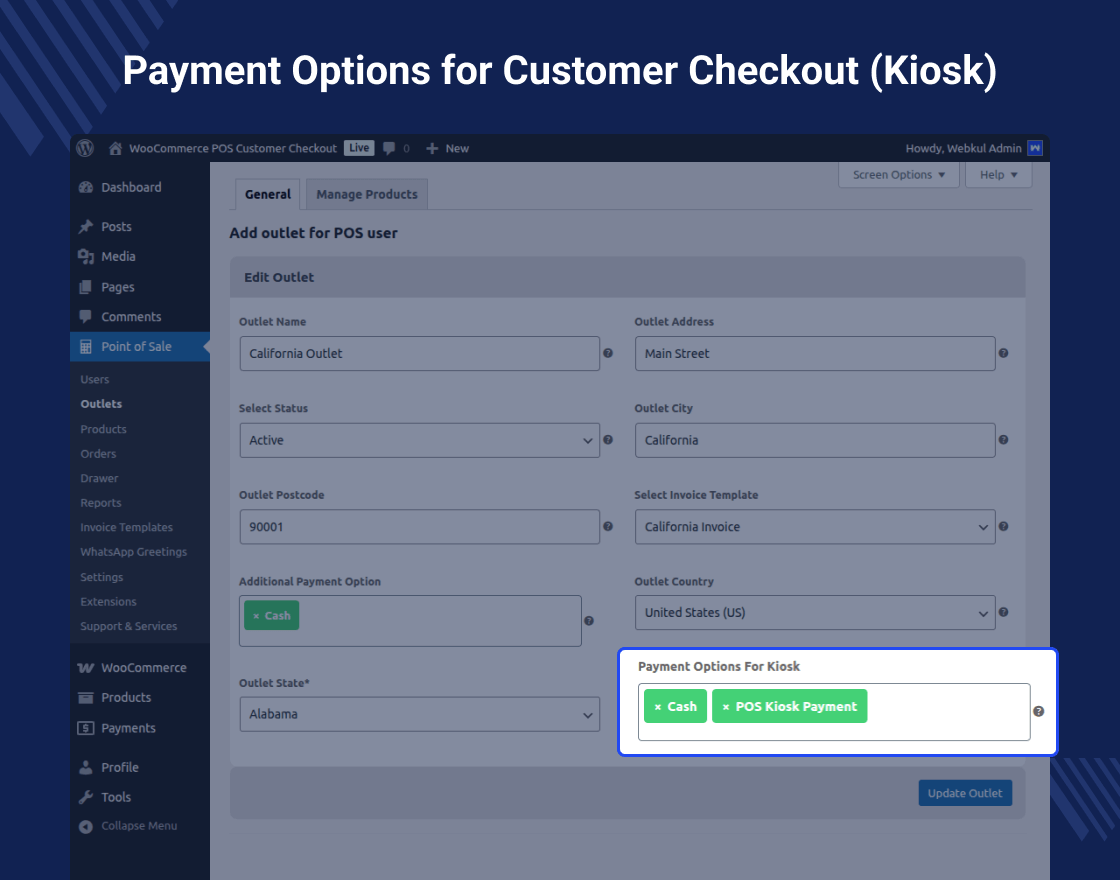Click the Outlet Address input field
Viewport: 1120px width, 880px height.
(x=815, y=354)
